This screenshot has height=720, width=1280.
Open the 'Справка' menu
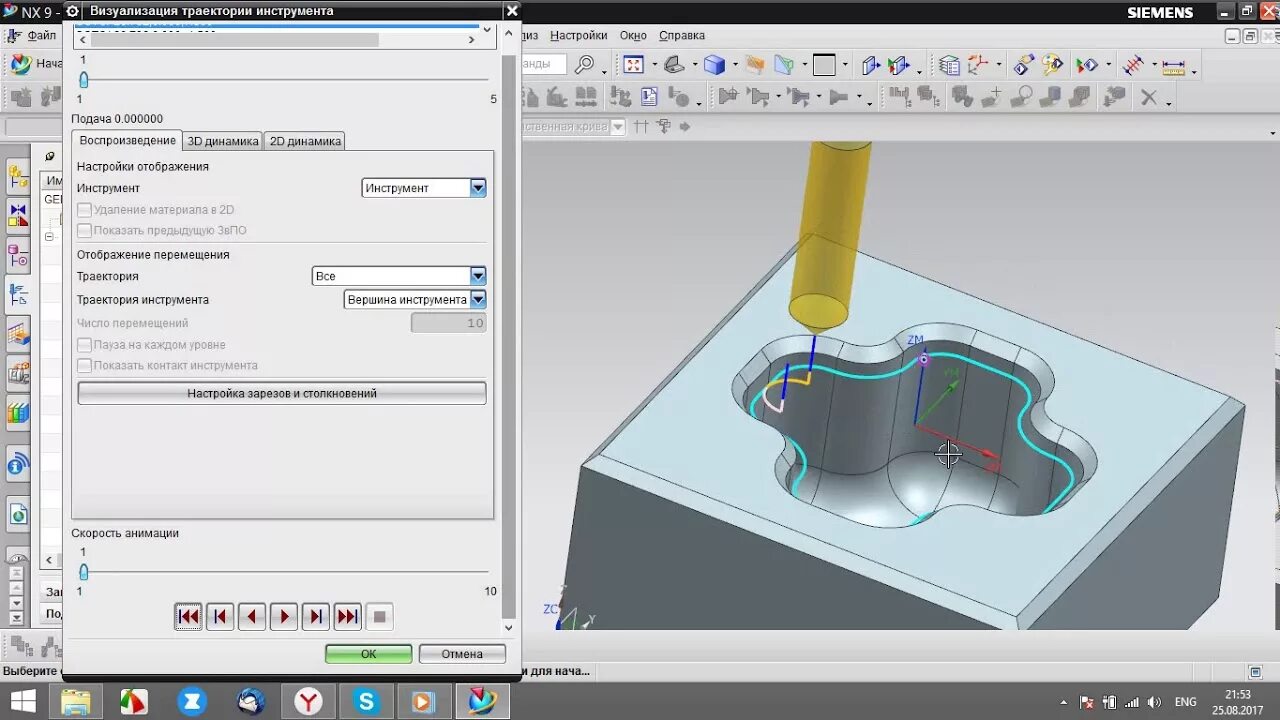pyautogui.click(x=681, y=35)
